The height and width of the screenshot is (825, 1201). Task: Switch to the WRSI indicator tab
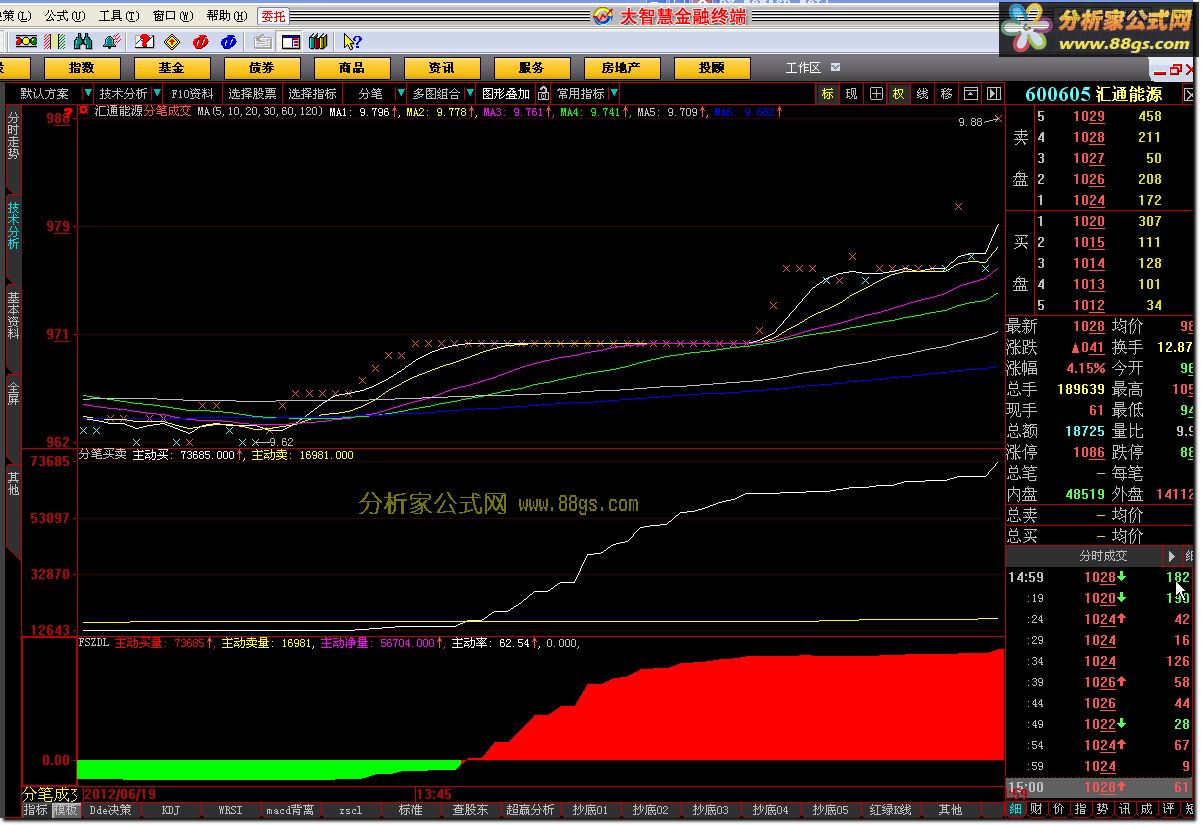coord(230,810)
